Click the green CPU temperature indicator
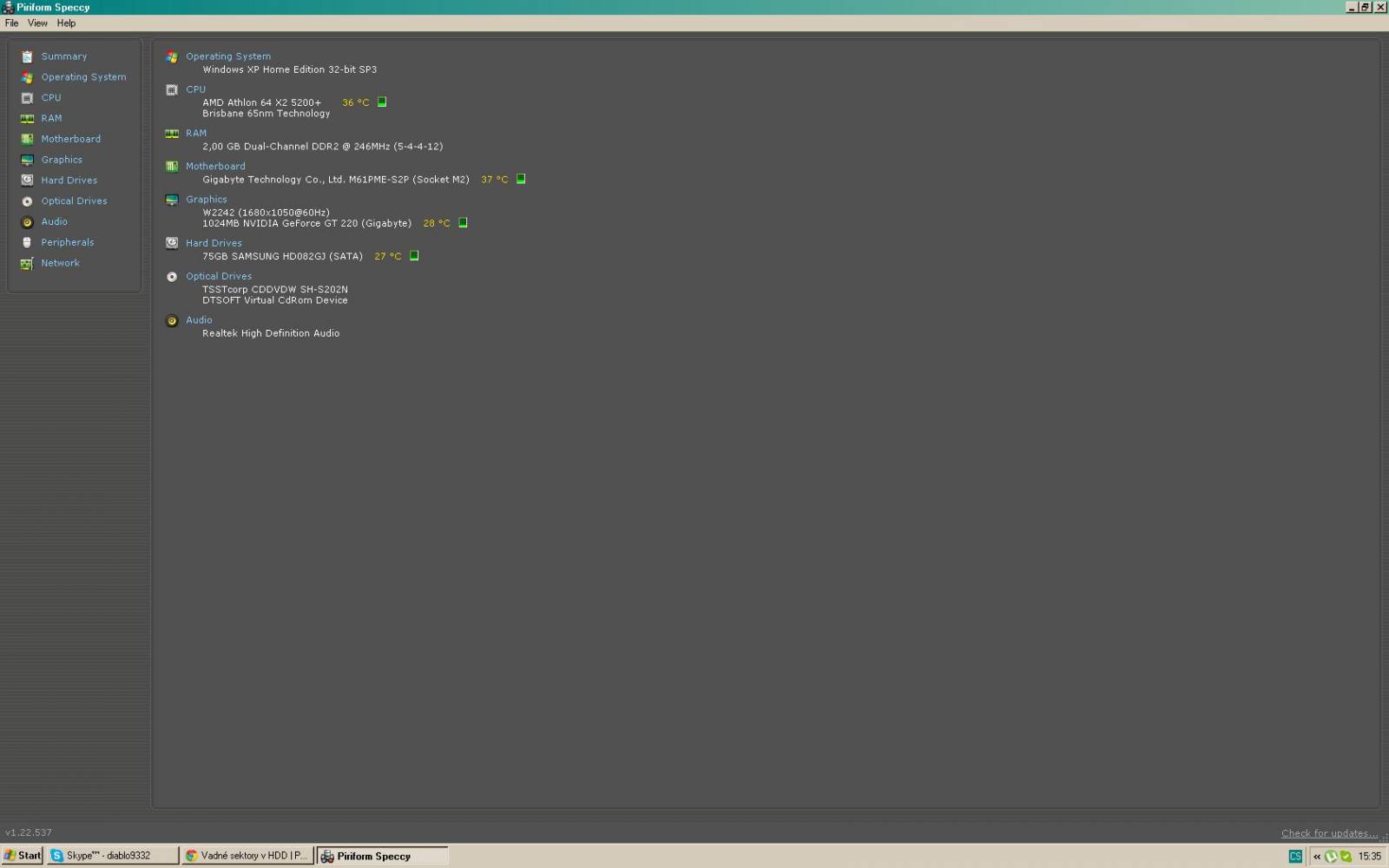1389x868 pixels. point(382,102)
